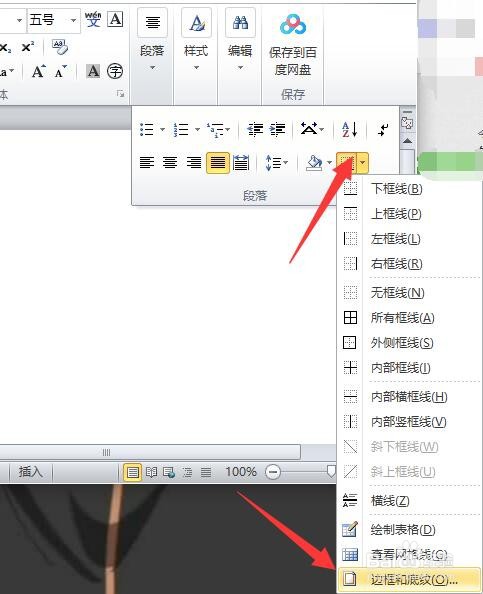Select 右框线(R) menu item
Viewport: 483px width, 594px height.
[409, 263]
